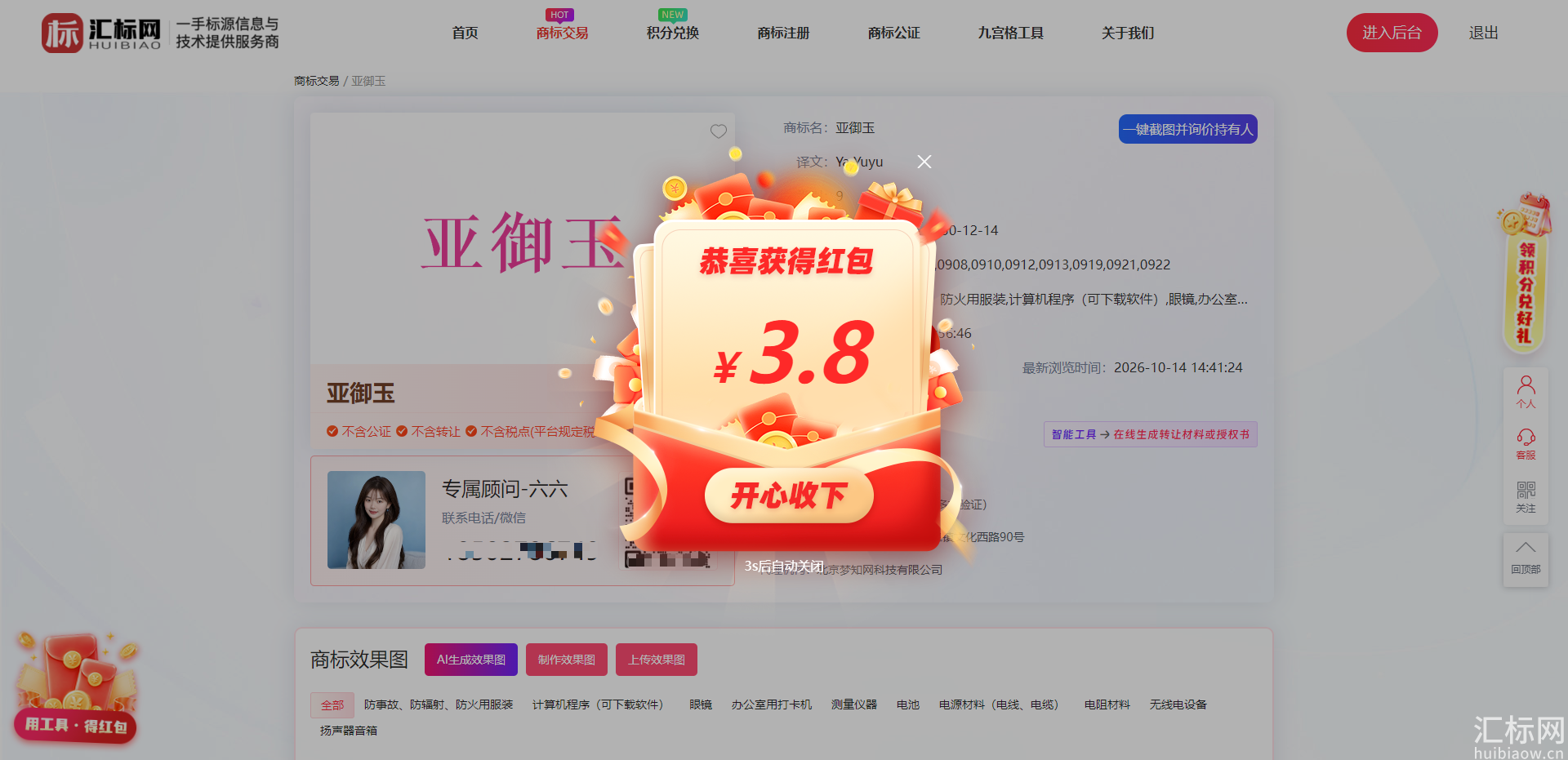Click the 汇标网 logo
The width and height of the screenshot is (1568, 760).
tap(102, 33)
